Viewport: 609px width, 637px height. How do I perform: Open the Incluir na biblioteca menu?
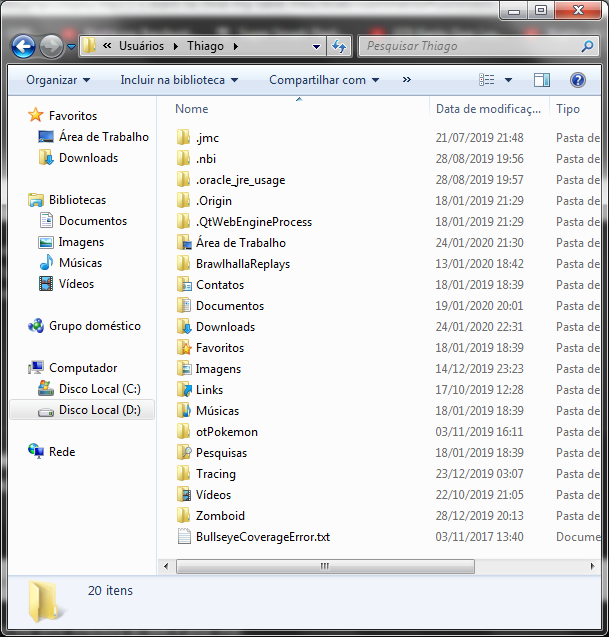(x=179, y=80)
